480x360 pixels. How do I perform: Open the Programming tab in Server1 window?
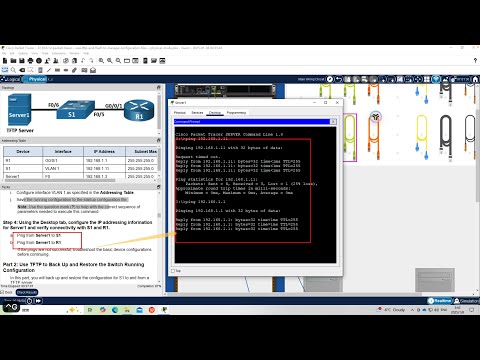point(236,113)
